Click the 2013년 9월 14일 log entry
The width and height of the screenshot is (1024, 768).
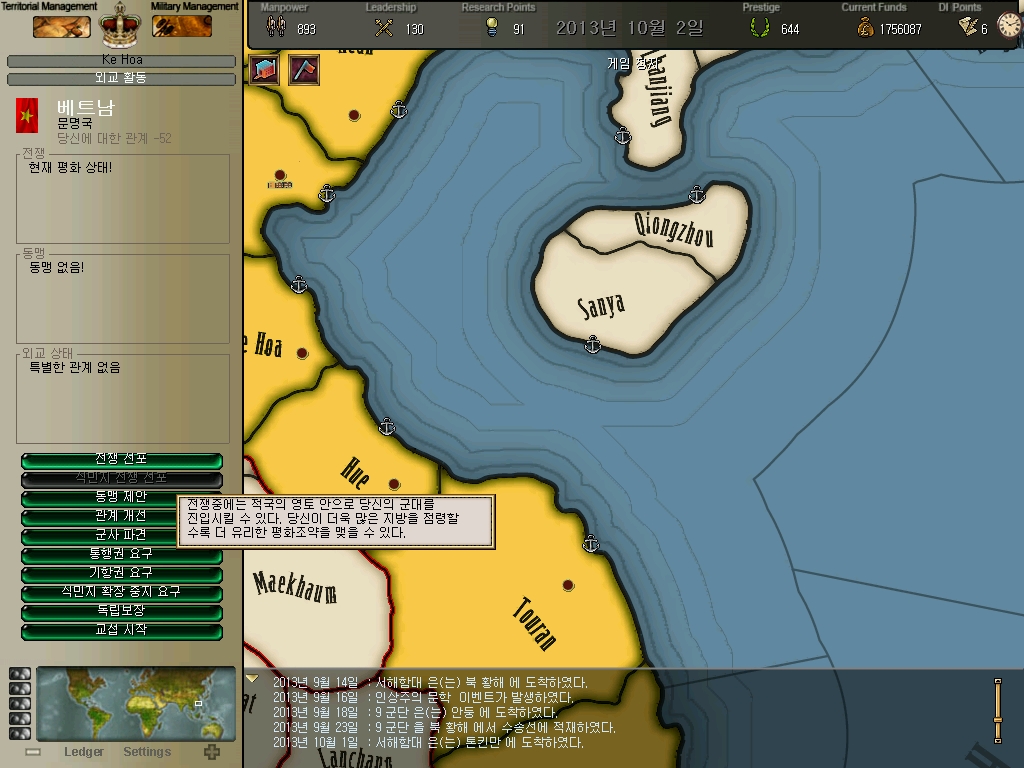point(430,682)
